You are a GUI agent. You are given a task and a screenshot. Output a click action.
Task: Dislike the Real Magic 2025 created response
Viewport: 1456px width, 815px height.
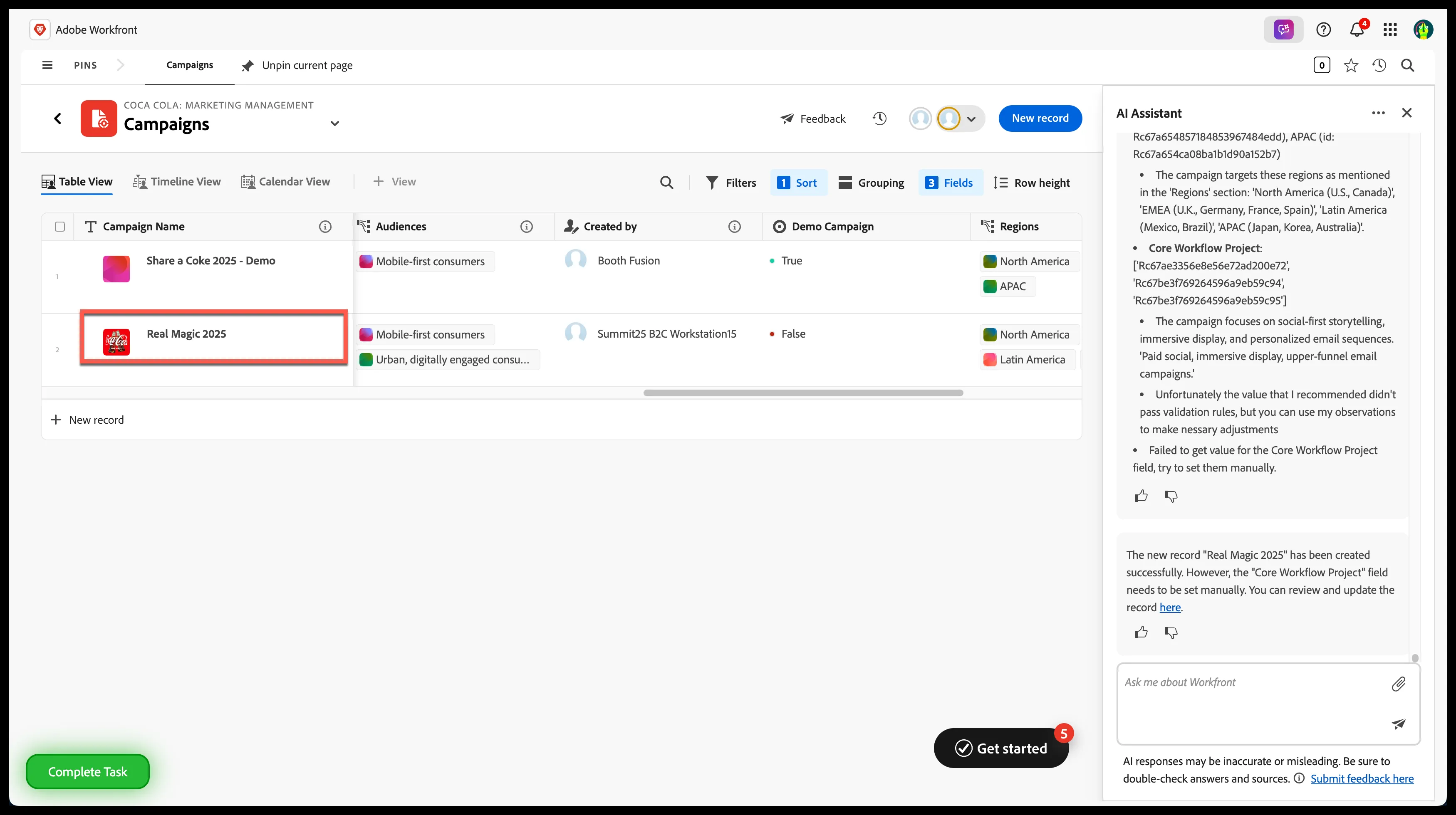pyautogui.click(x=1171, y=632)
